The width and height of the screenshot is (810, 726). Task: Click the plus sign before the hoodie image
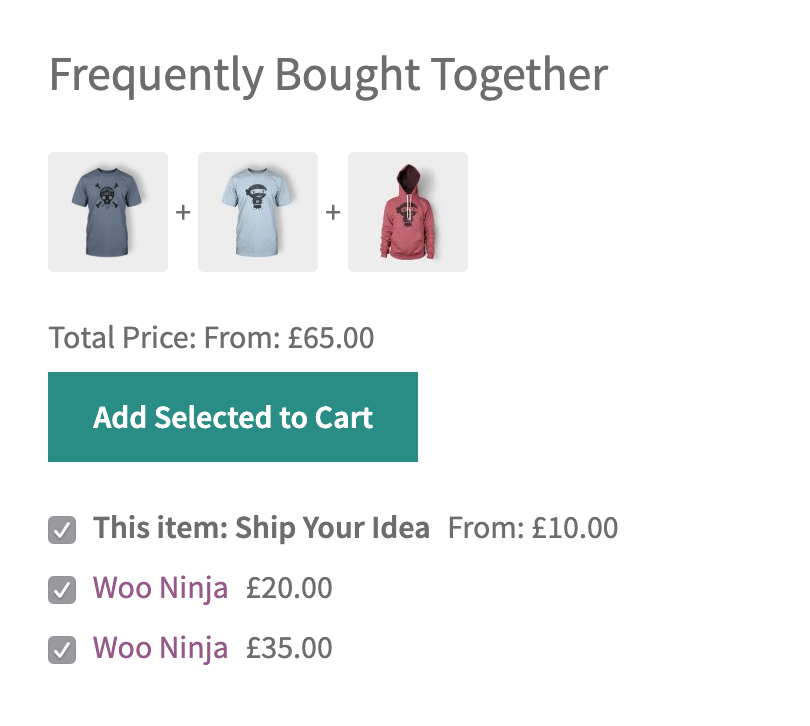coord(332,211)
